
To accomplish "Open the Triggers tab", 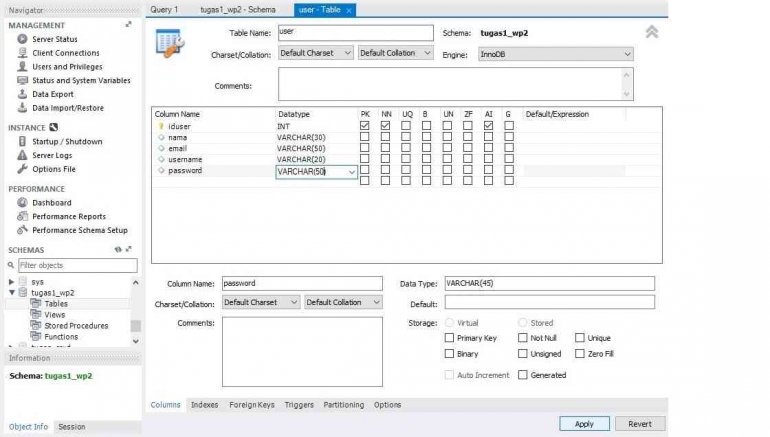I will click(299, 405).
